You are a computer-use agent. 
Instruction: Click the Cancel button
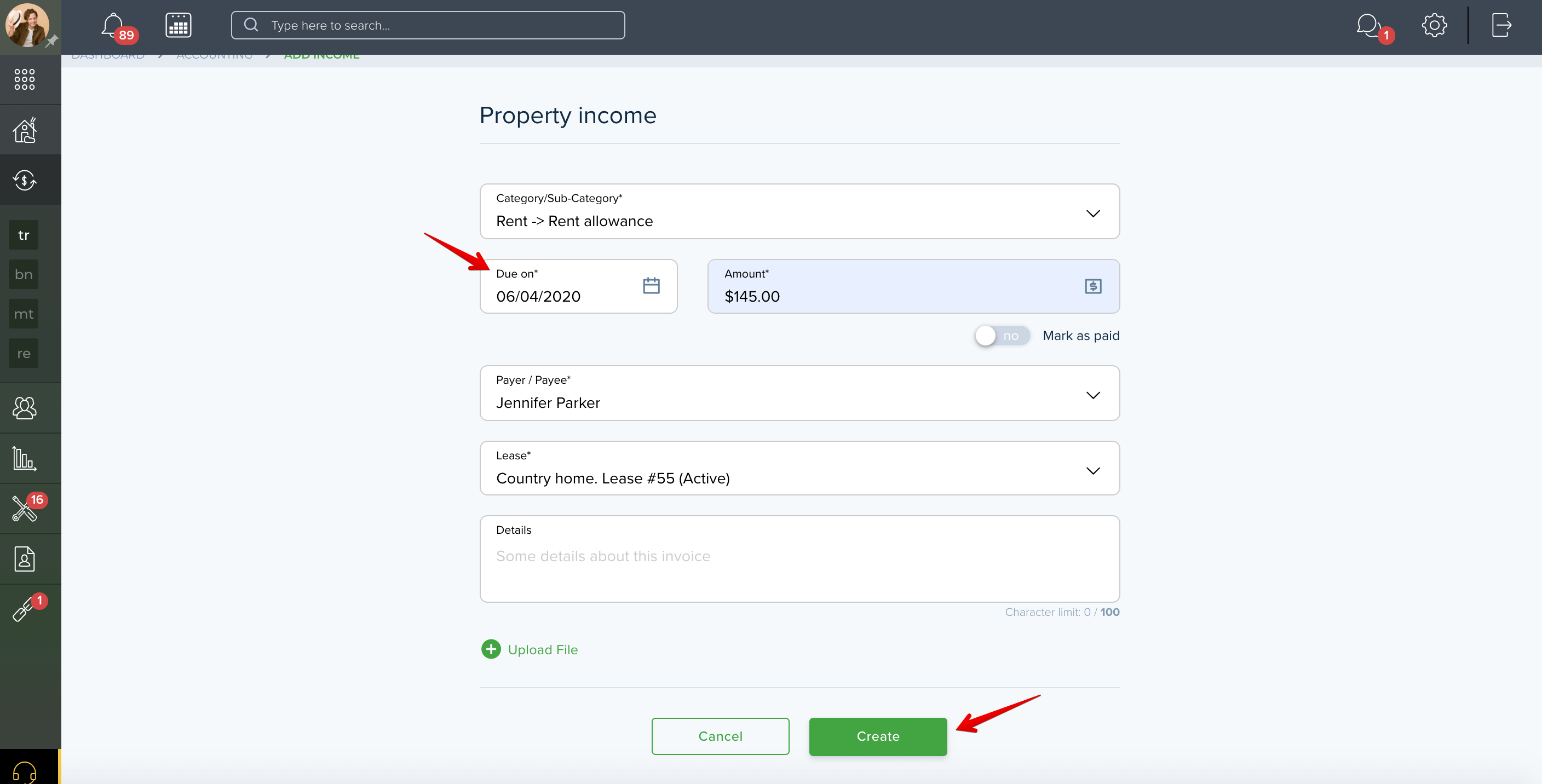pyautogui.click(x=720, y=737)
